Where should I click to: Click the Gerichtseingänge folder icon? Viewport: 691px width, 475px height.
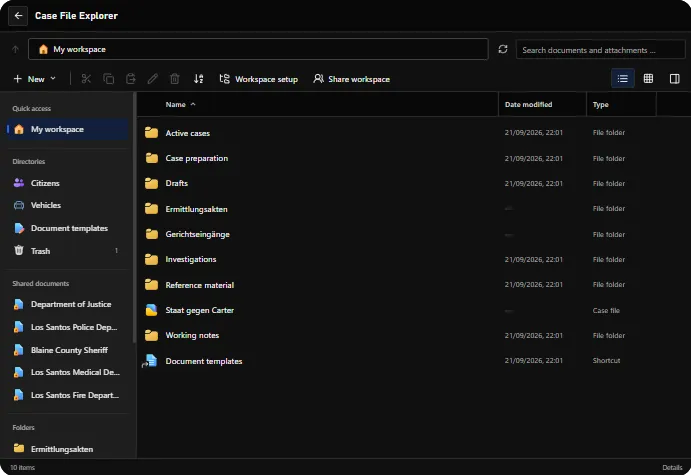point(151,234)
